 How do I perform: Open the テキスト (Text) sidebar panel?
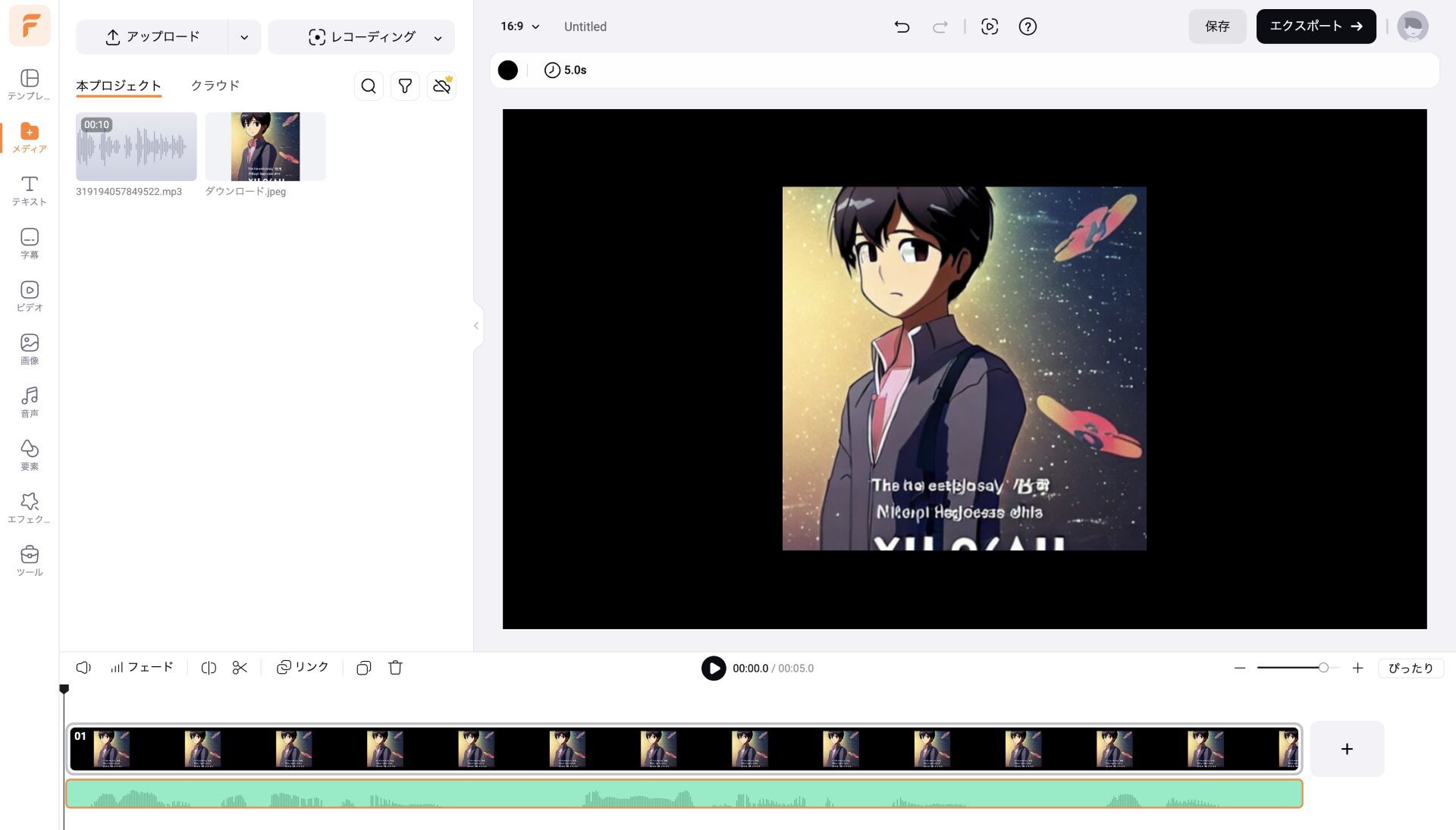30,190
